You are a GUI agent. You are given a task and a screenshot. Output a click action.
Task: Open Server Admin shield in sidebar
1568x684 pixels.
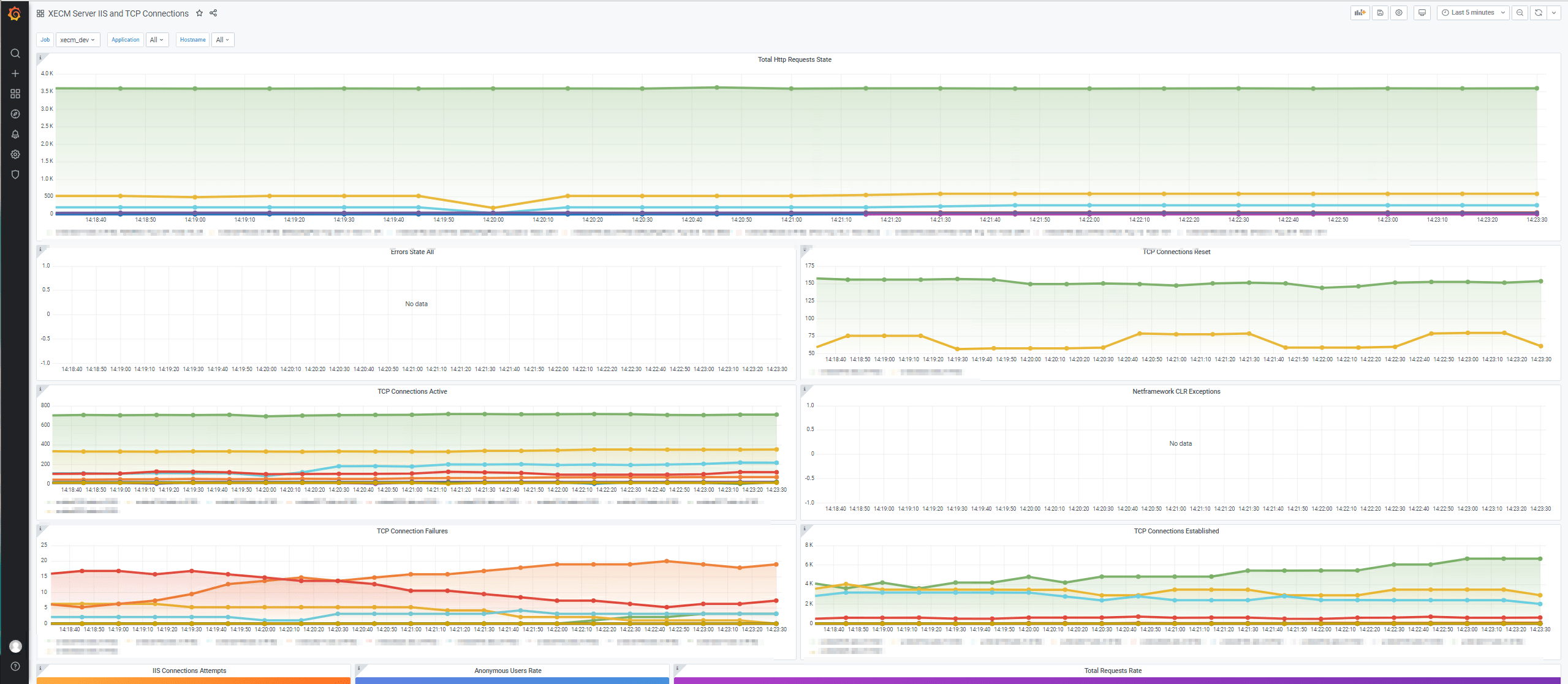(x=15, y=175)
